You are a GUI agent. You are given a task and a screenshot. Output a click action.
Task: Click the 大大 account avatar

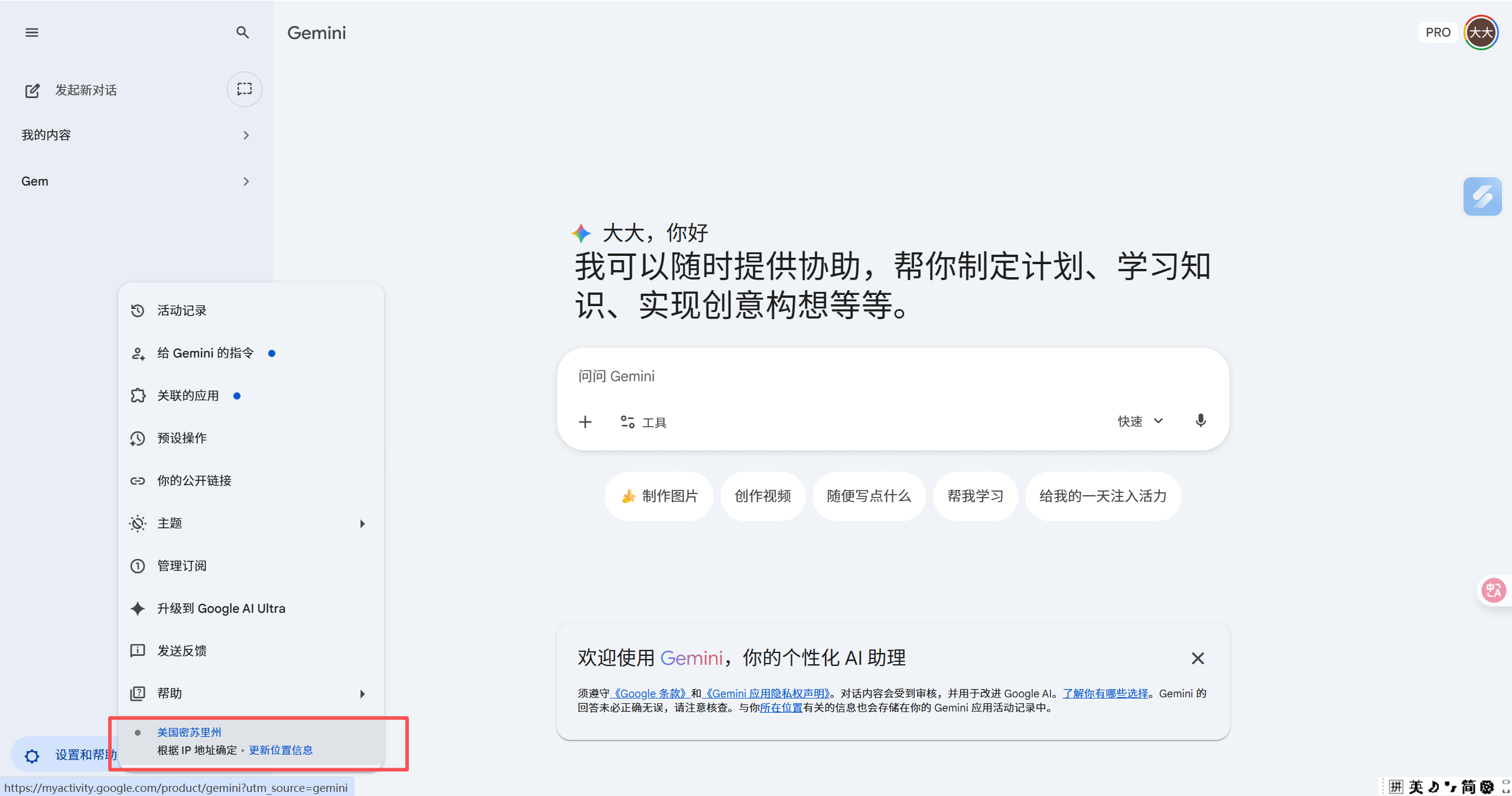1481,33
